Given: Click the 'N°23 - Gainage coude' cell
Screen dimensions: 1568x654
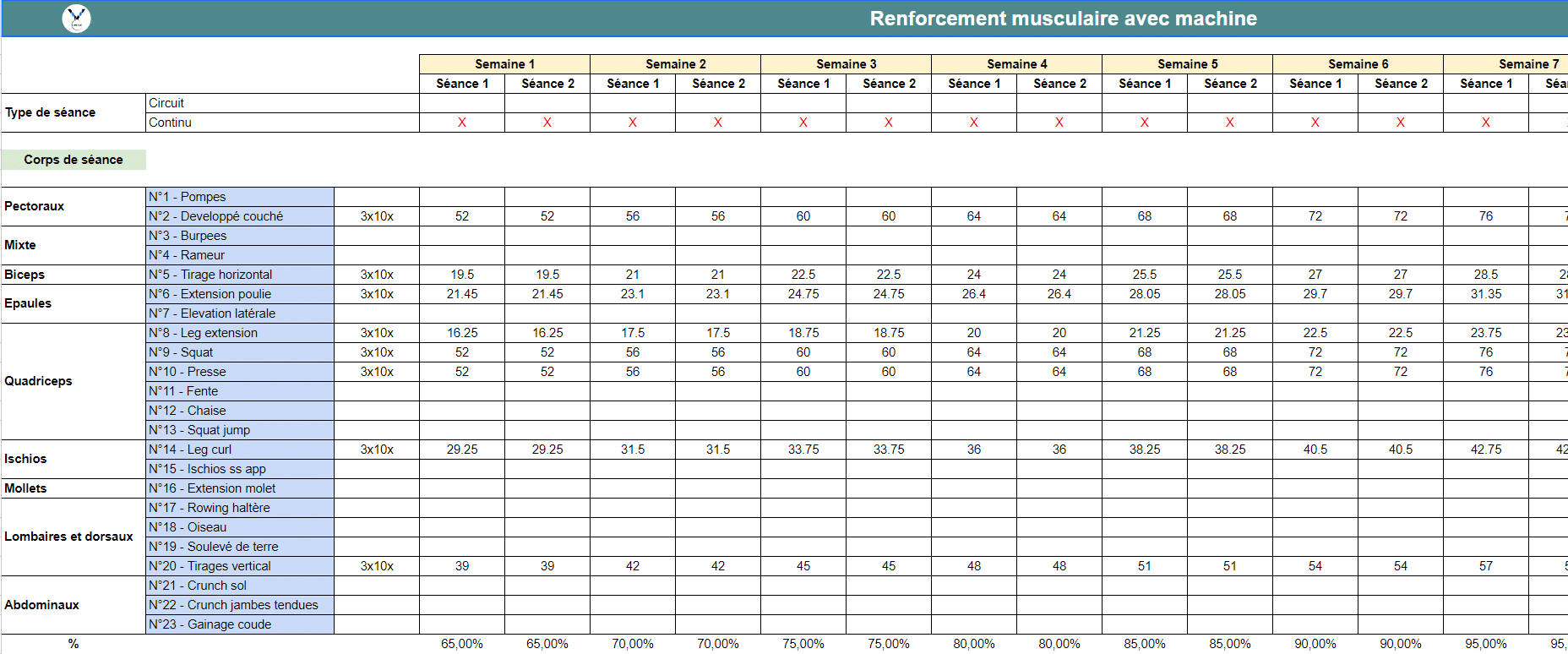Looking at the screenshot, I should [240, 624].
